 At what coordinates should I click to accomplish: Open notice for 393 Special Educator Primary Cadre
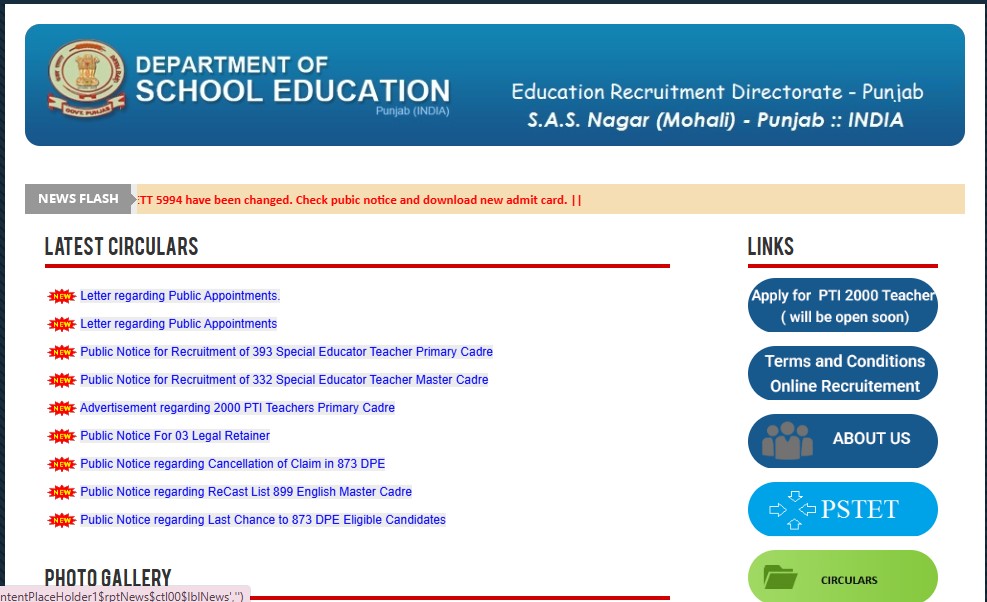(286, 351)
